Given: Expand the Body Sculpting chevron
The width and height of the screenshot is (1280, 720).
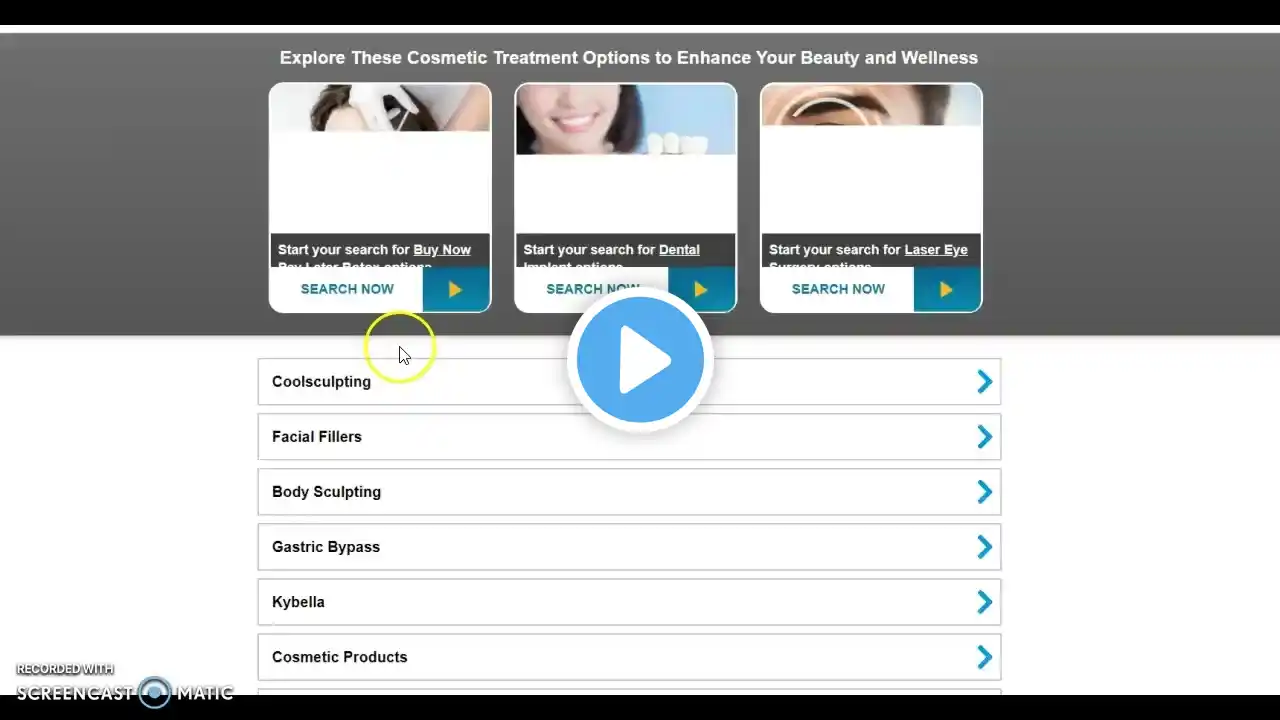Looking at the screenshot, I should 985,492.
